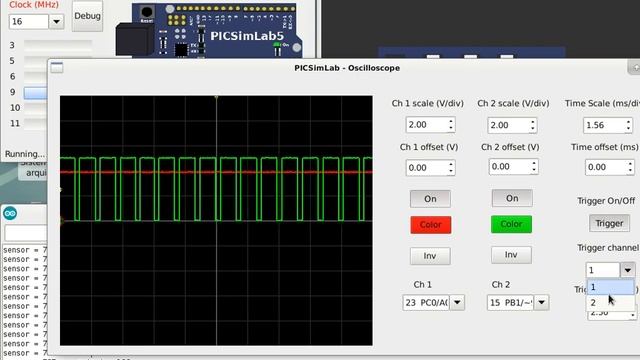Viewport: 640px width, 360px height.
Task: Click the Time Scale value 1.56
Action: [x=604, y=125]
